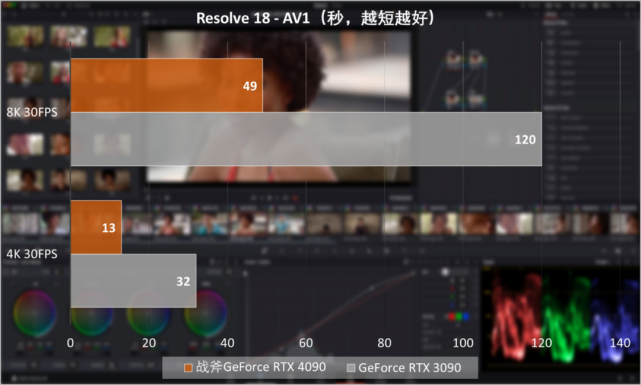This screenshot has height=385, width=641.
Task: Click the x-axis tick label "20"
Action: tap(149, 342)
